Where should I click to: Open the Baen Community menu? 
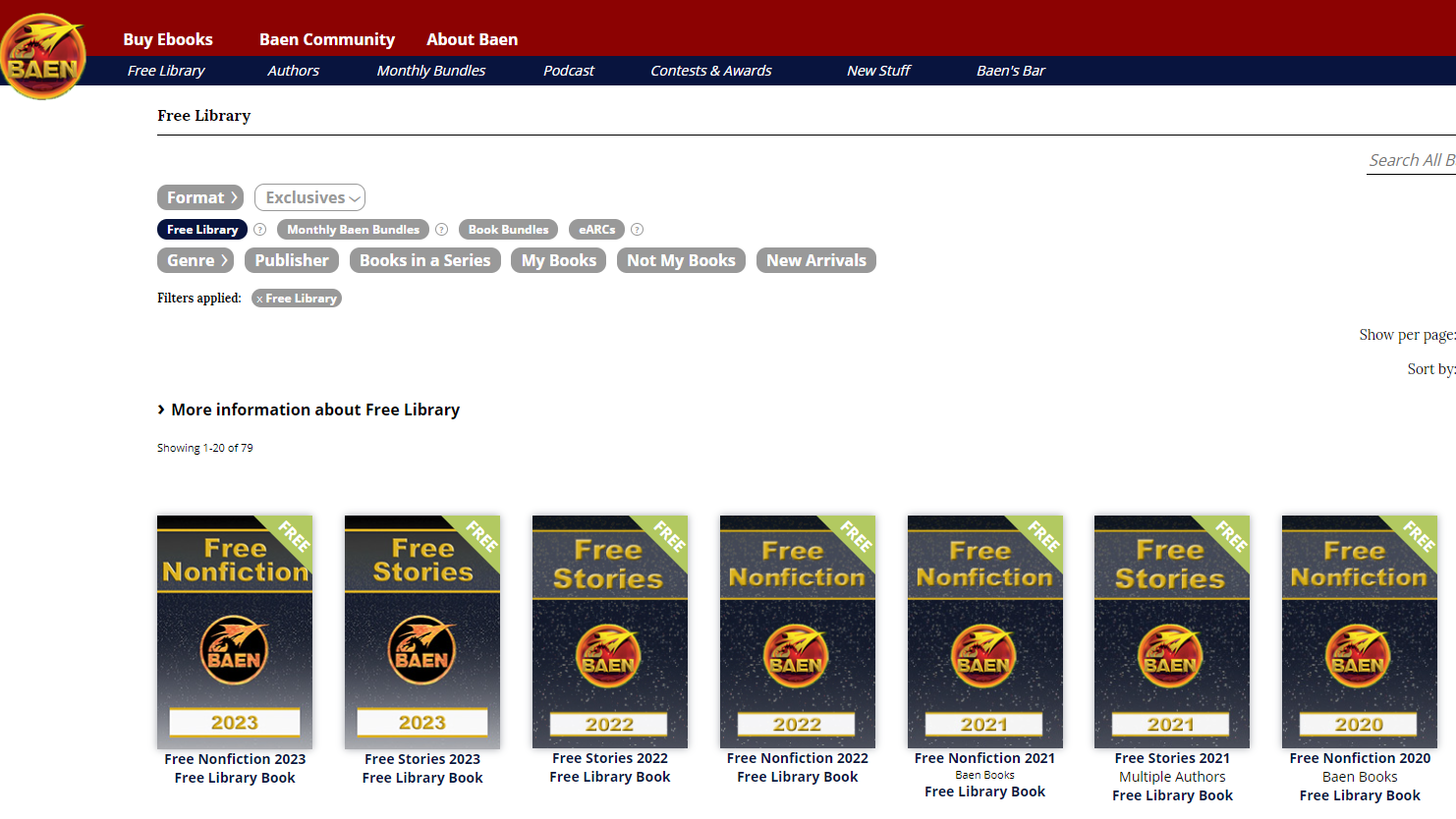coord(327,39)
